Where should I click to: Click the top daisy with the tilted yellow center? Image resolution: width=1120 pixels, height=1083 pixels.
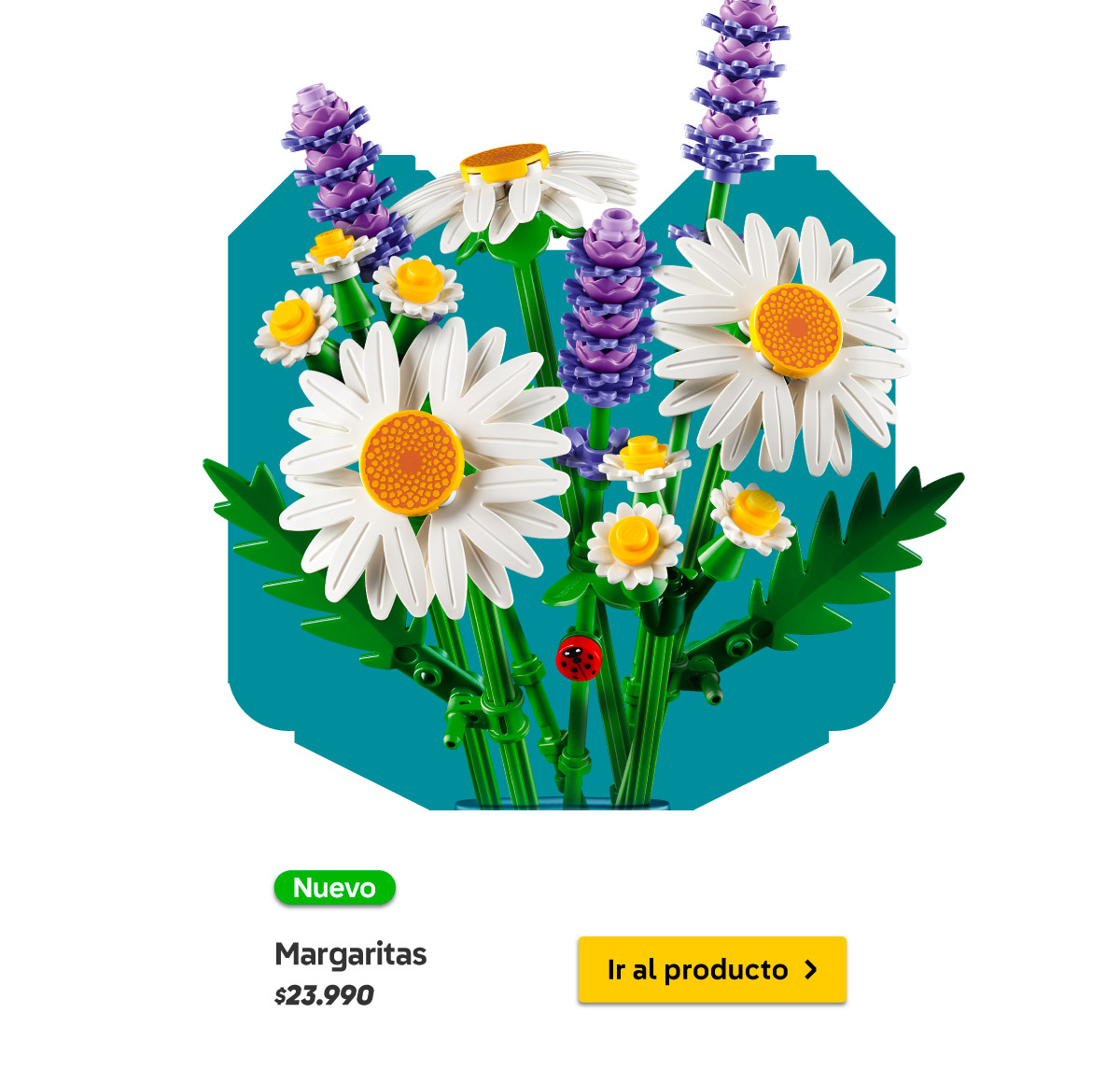[x=511, y=196]
